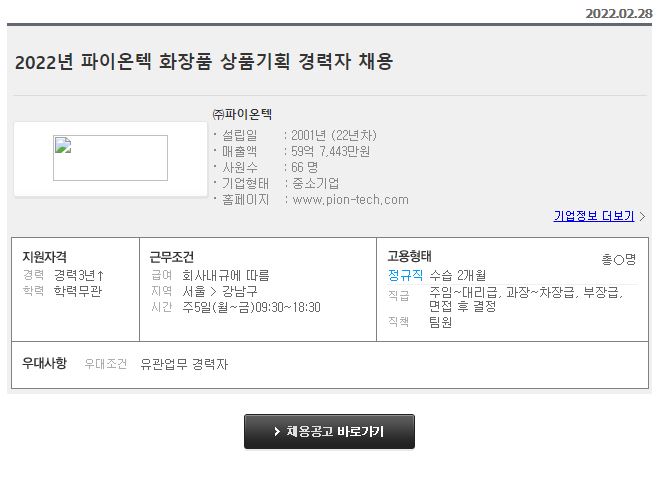This screenshot has width=660, height=488.
Task: Click the location text 서울 > 강남구
Action: (x=220, y=291)
